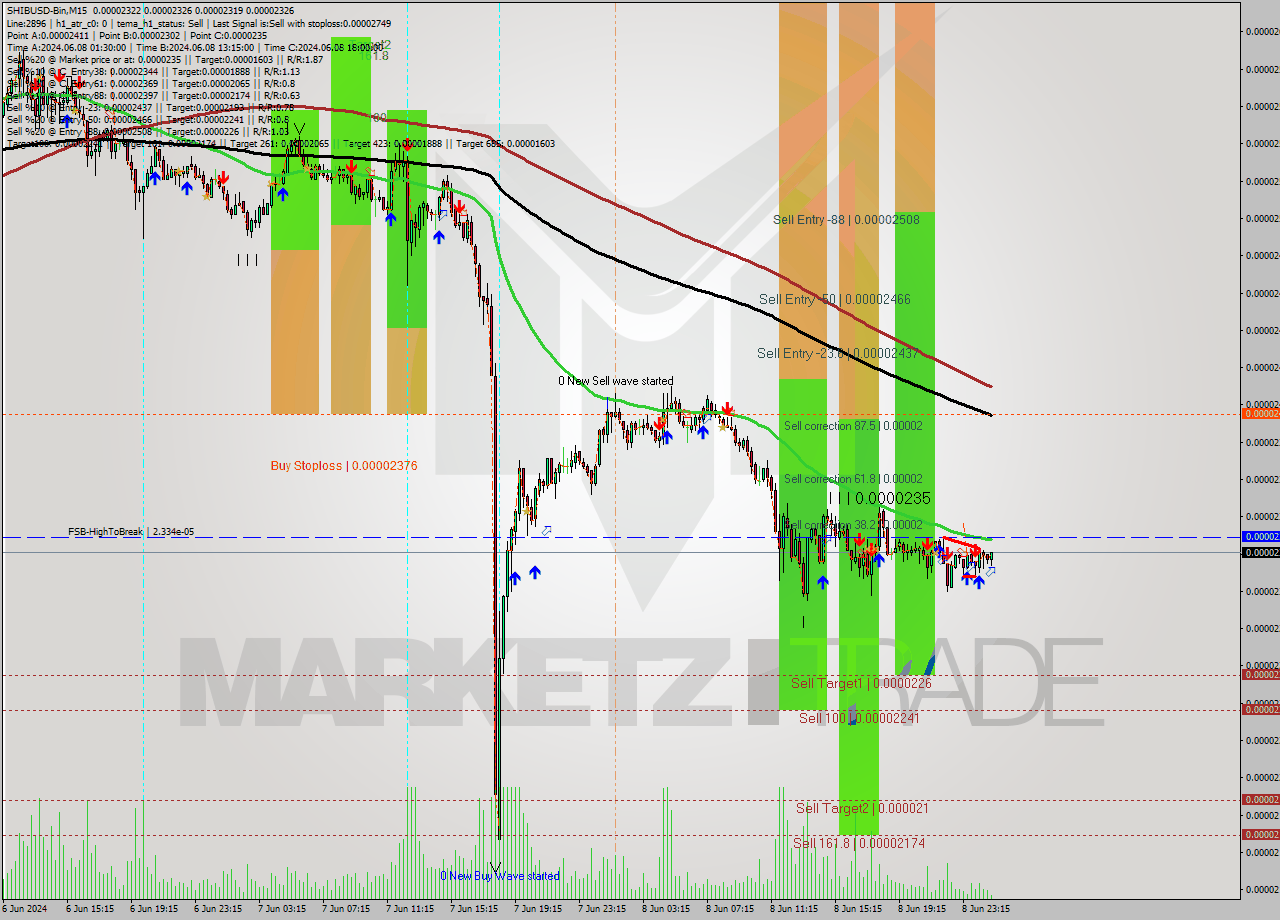Screen dimensions: 1280x920
Task: Click the 'Sell correction 87.5' label
Action: 853,426
